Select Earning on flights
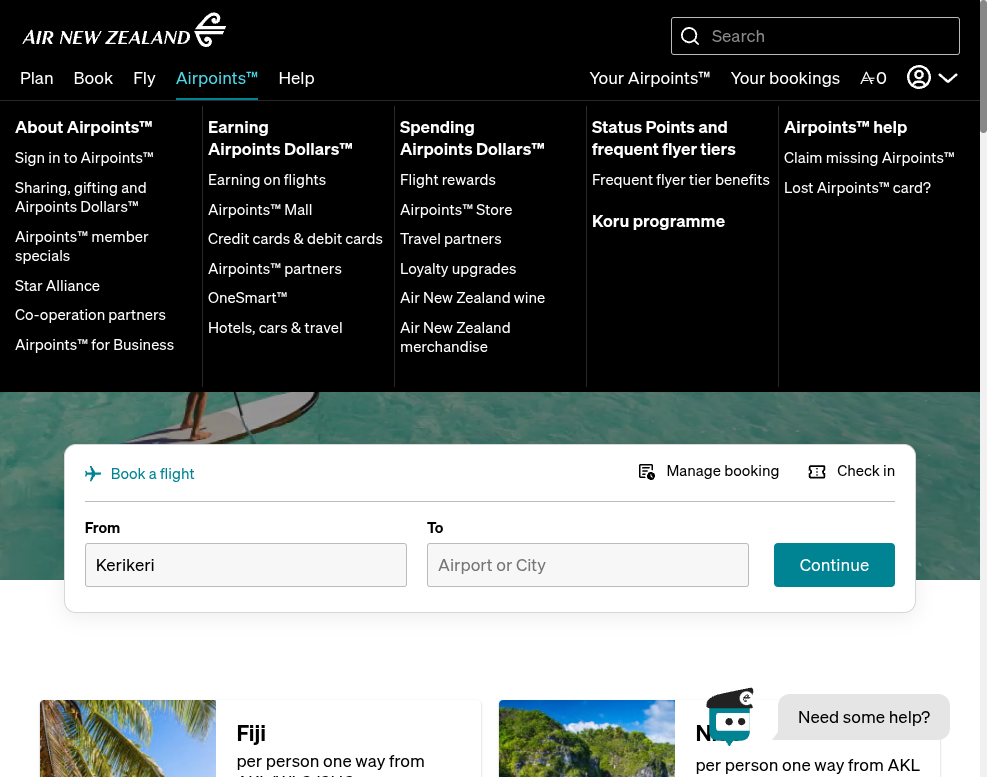987x777 pixels. (x=267, y=180)
